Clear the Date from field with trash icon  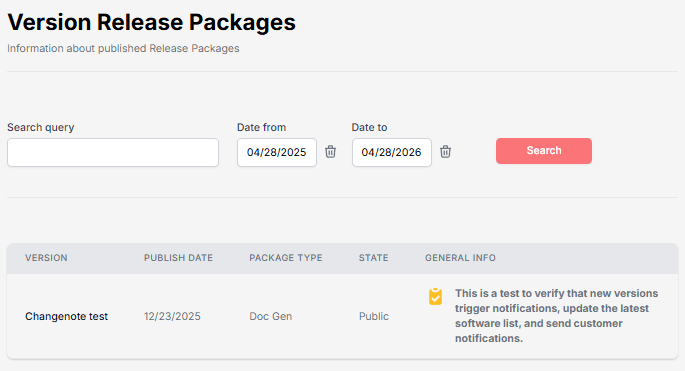(x=330, y=152)
